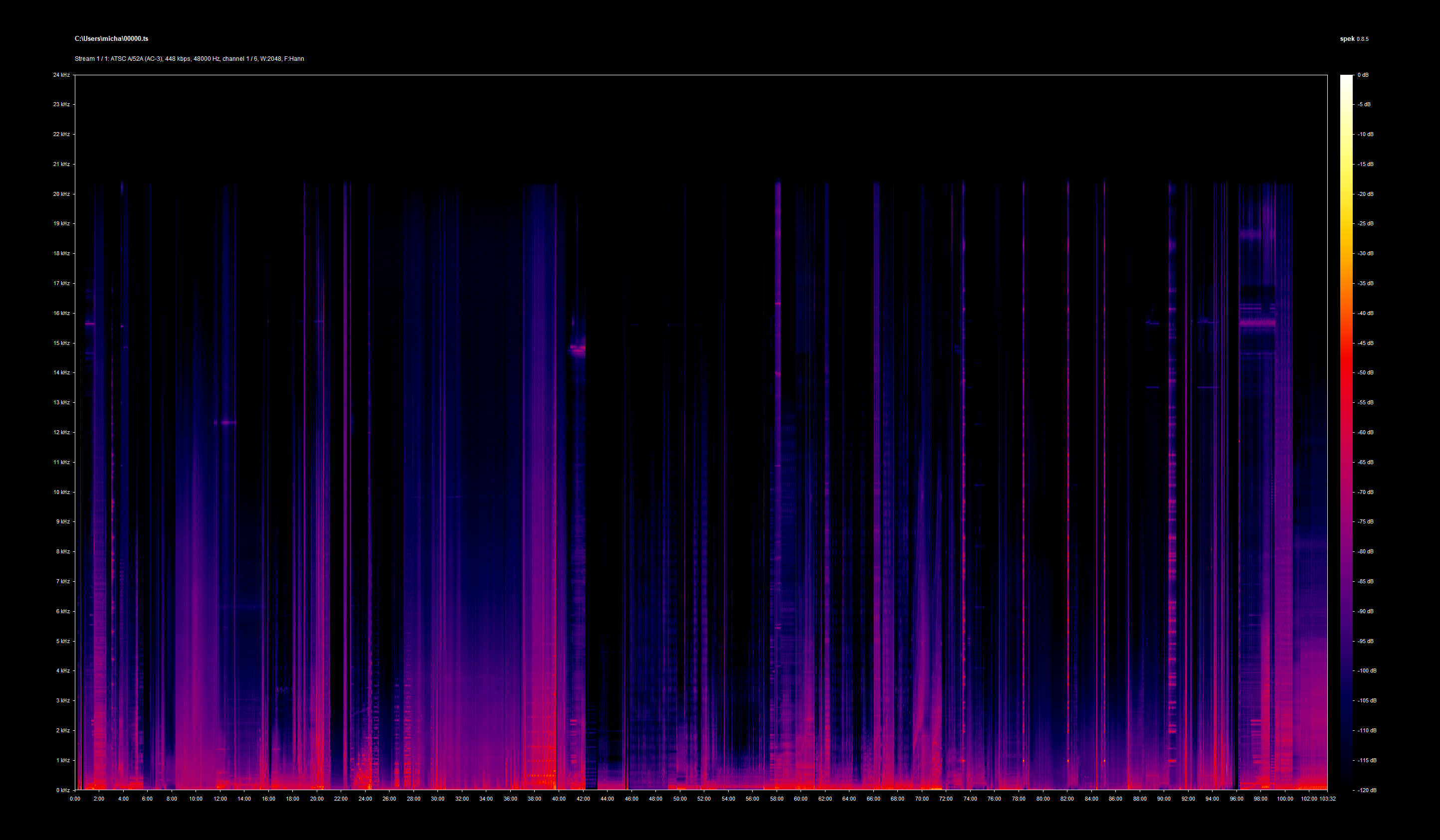Click the 0:00 time axis marker
The image size is (1440, 840).
click(75, 799)
